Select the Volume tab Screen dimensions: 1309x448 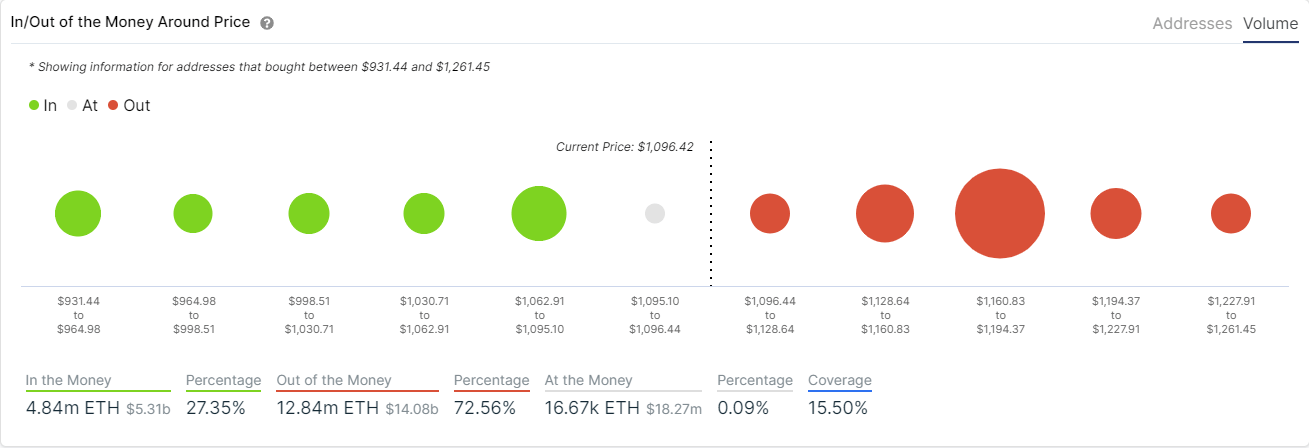pos(1270,23)
